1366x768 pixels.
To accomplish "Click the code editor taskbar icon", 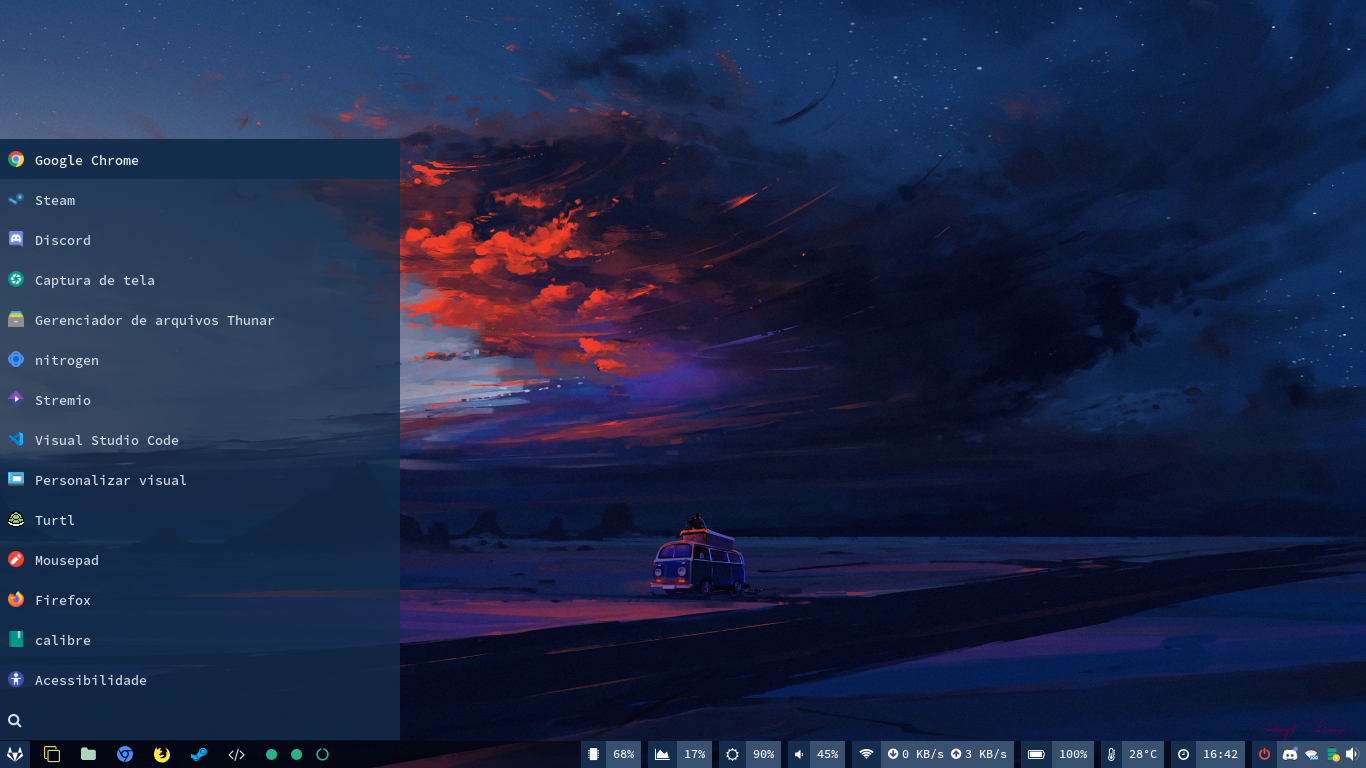I will click(x=236, y=754).
